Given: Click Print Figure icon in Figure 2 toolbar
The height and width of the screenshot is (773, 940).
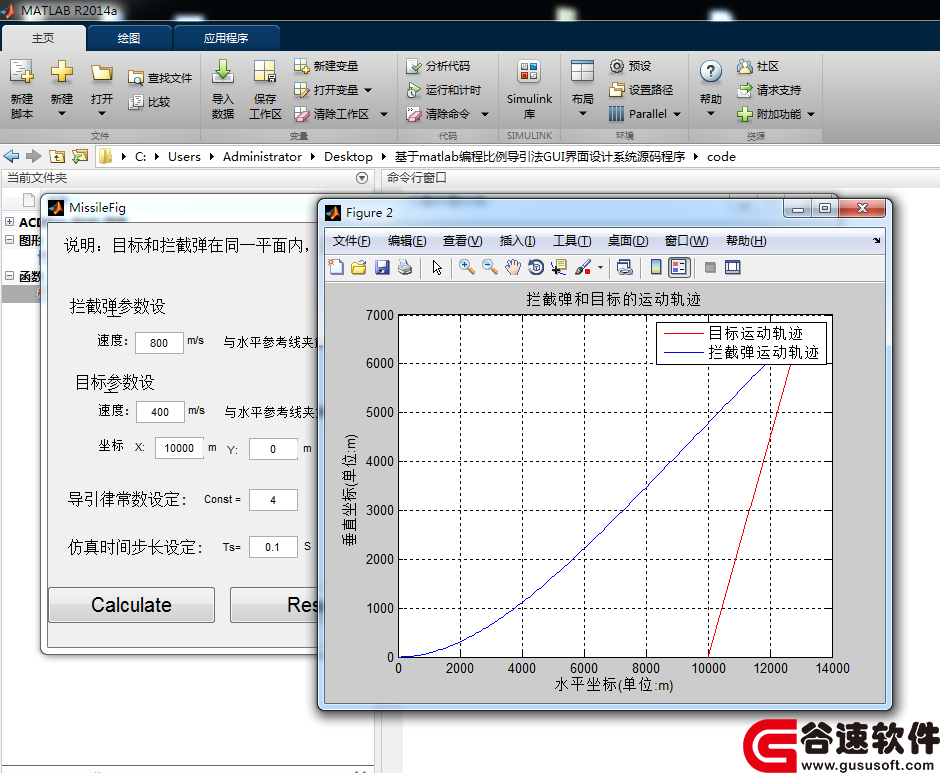Looking at the screenshot, I should click(x=405, y=267).
